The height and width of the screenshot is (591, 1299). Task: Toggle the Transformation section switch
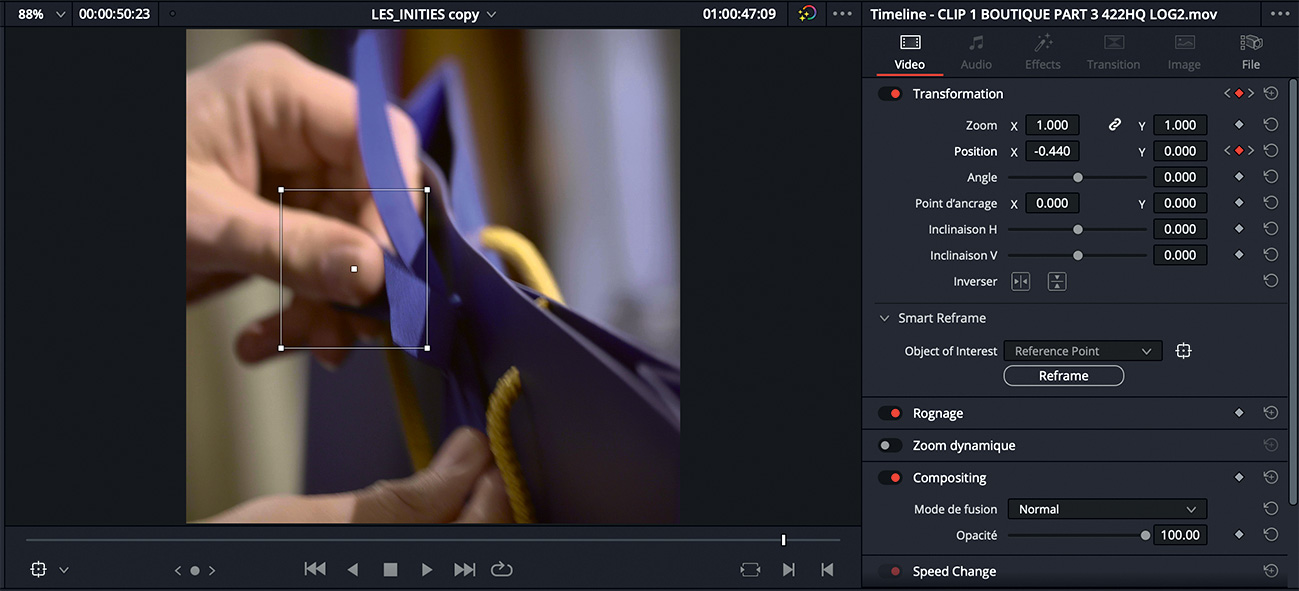[889, 94]
